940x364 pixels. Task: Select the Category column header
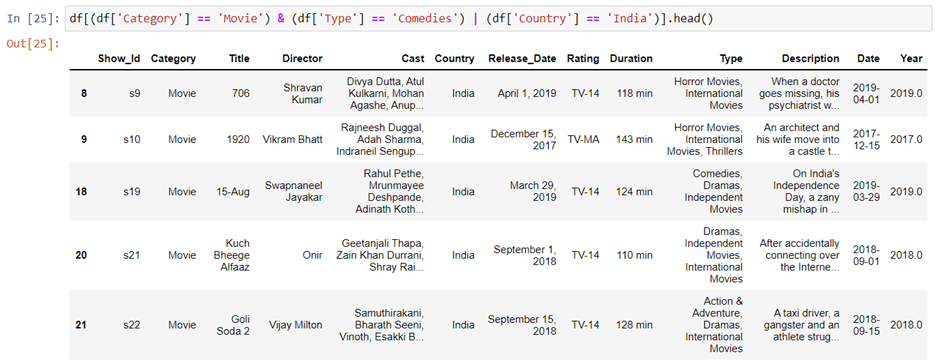tap(173, 59)
